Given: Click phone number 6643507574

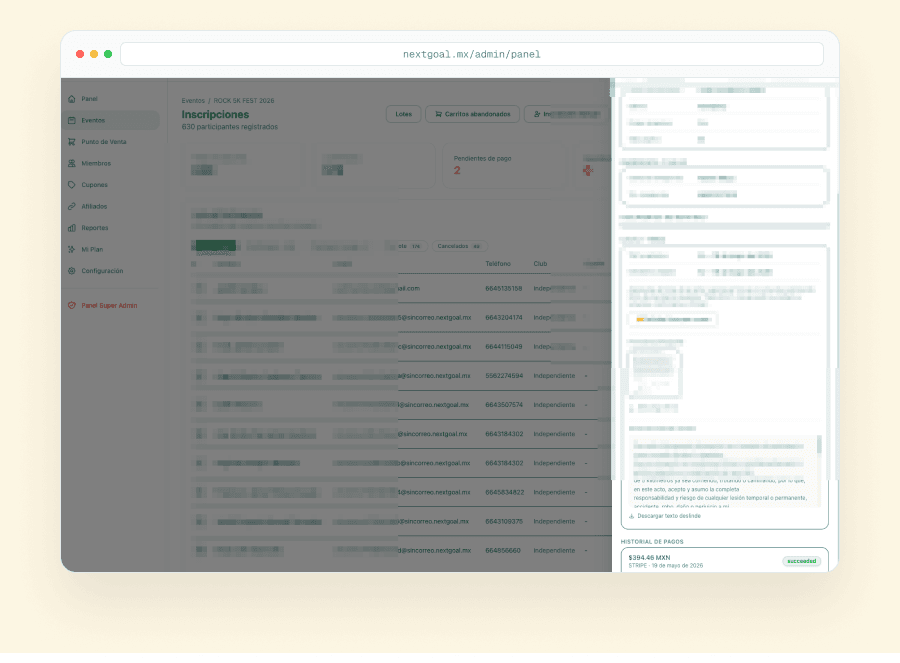Looking at the screenshot, I should tap(504, 405).
